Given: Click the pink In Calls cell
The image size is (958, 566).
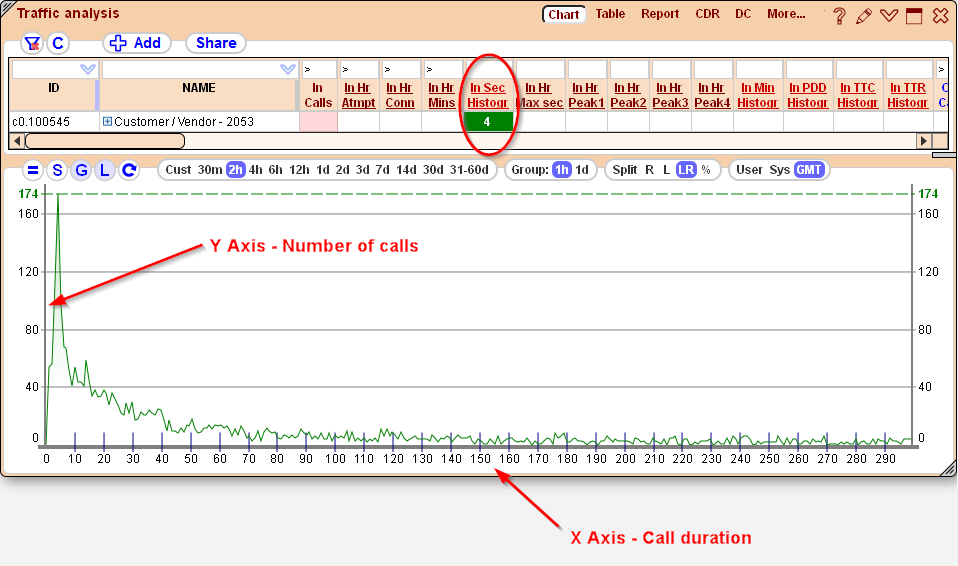Looking at the screenshot, I should [x=318, y=122].
